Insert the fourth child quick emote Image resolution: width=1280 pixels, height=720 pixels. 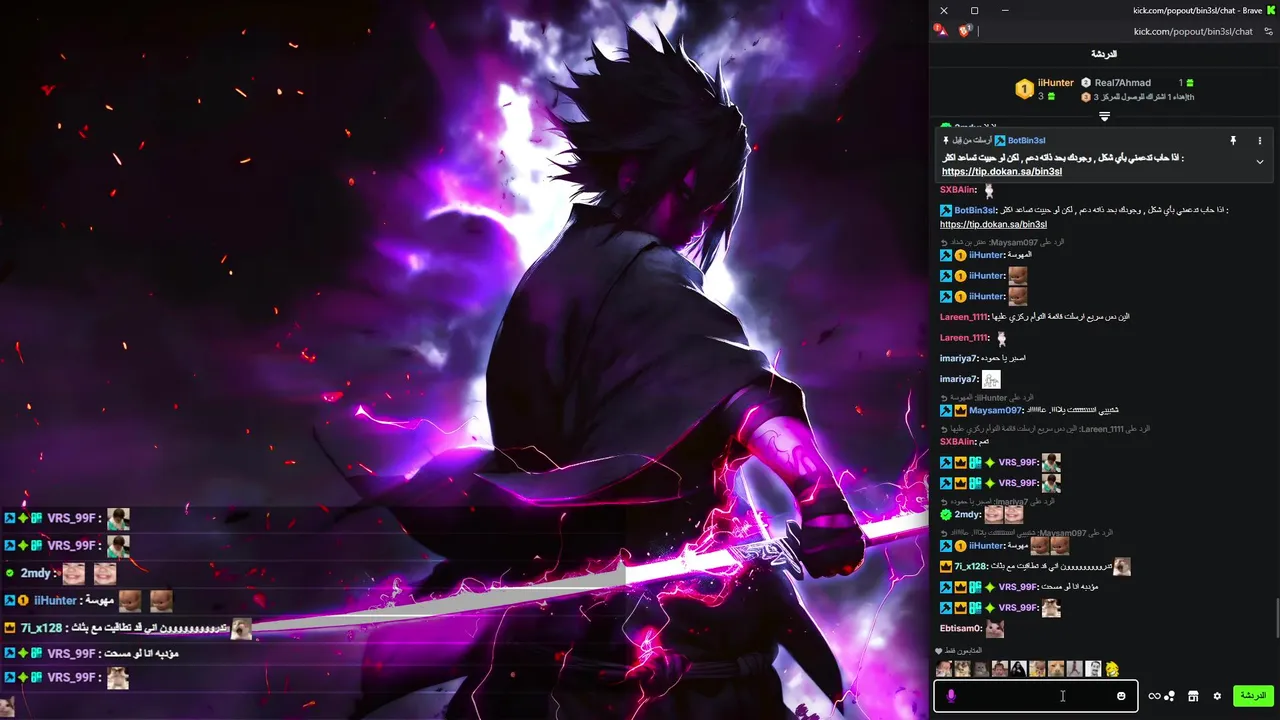tap(1000, 669)
